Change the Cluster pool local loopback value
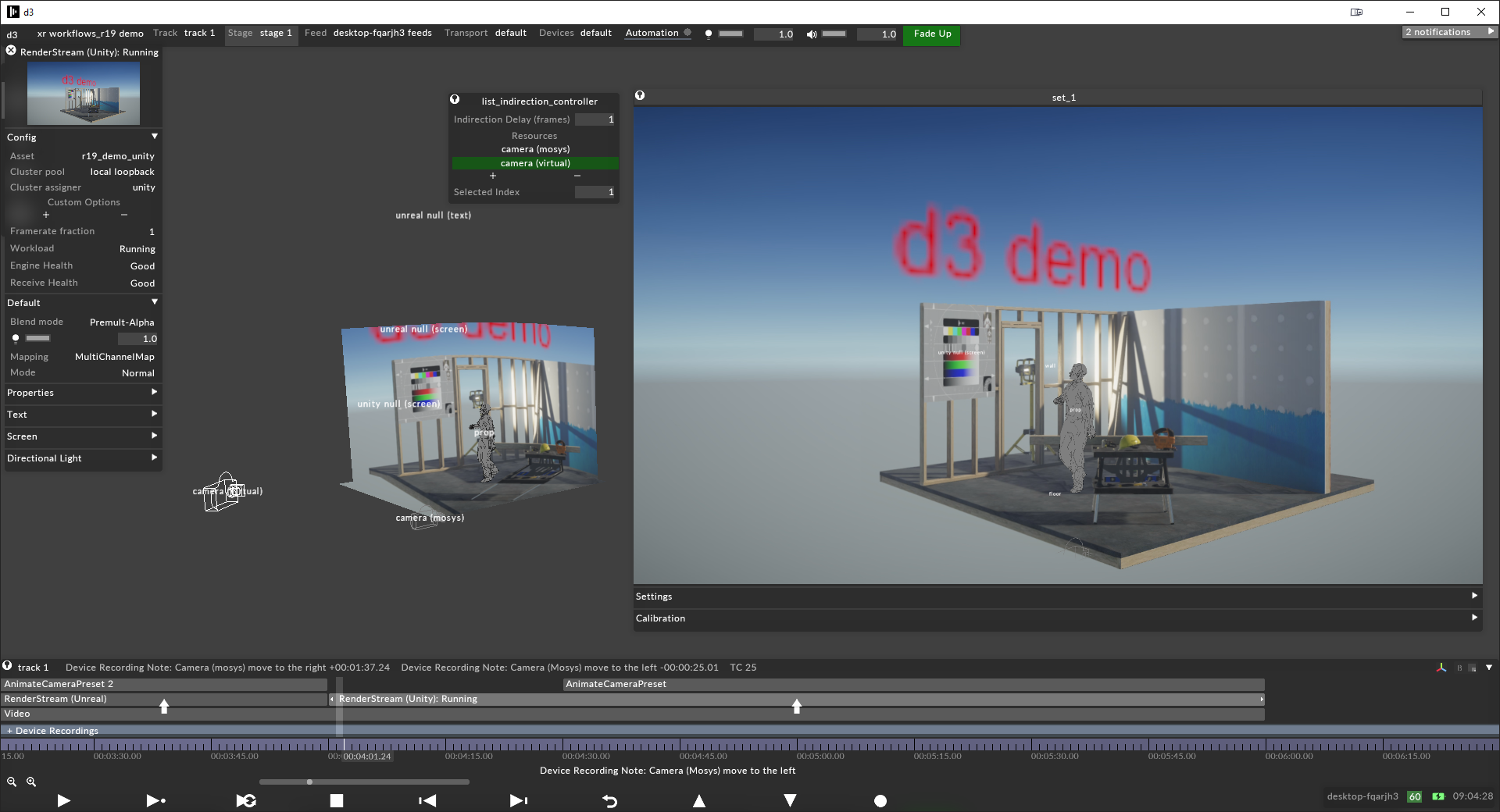This screenshot has width=1500, height=812. pos(122,172)
